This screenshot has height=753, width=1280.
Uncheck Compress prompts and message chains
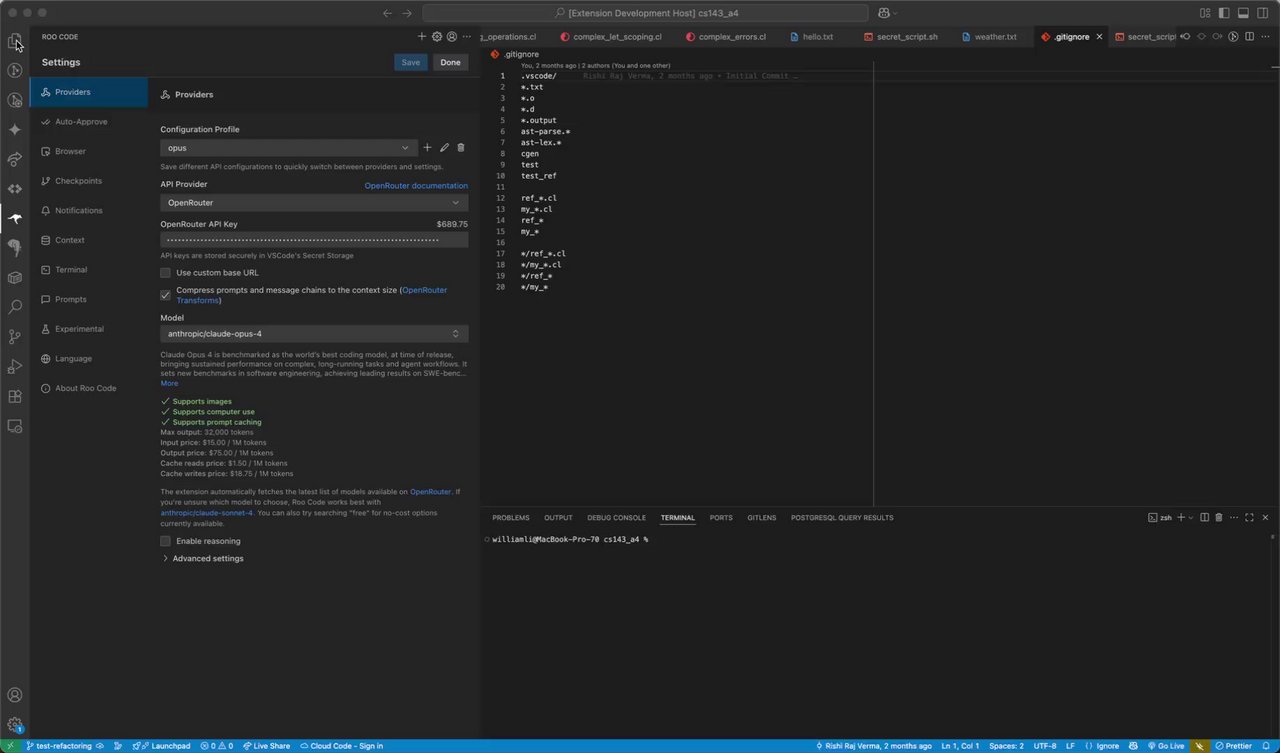[x=166, y=295]
